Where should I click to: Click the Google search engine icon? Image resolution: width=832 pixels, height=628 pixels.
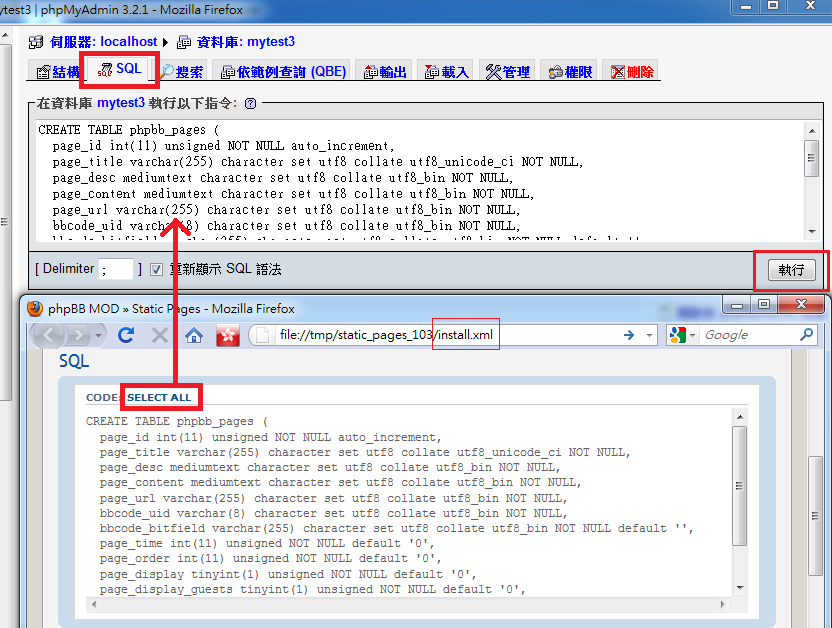click(x=677, y=335)
